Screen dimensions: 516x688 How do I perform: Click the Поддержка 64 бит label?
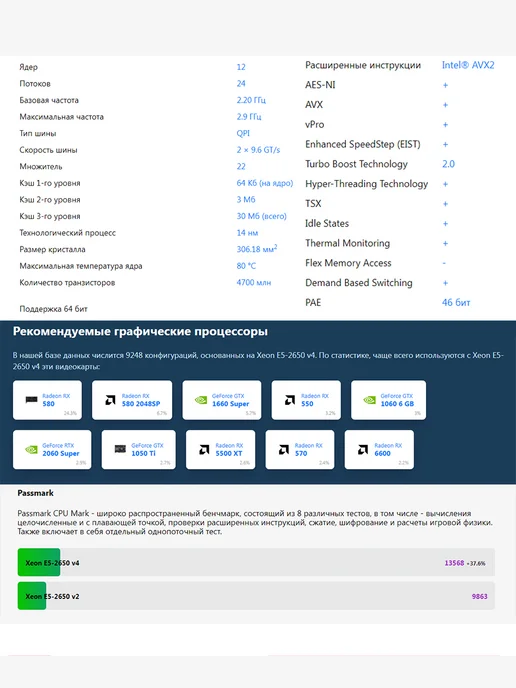[x=54, y=309]
